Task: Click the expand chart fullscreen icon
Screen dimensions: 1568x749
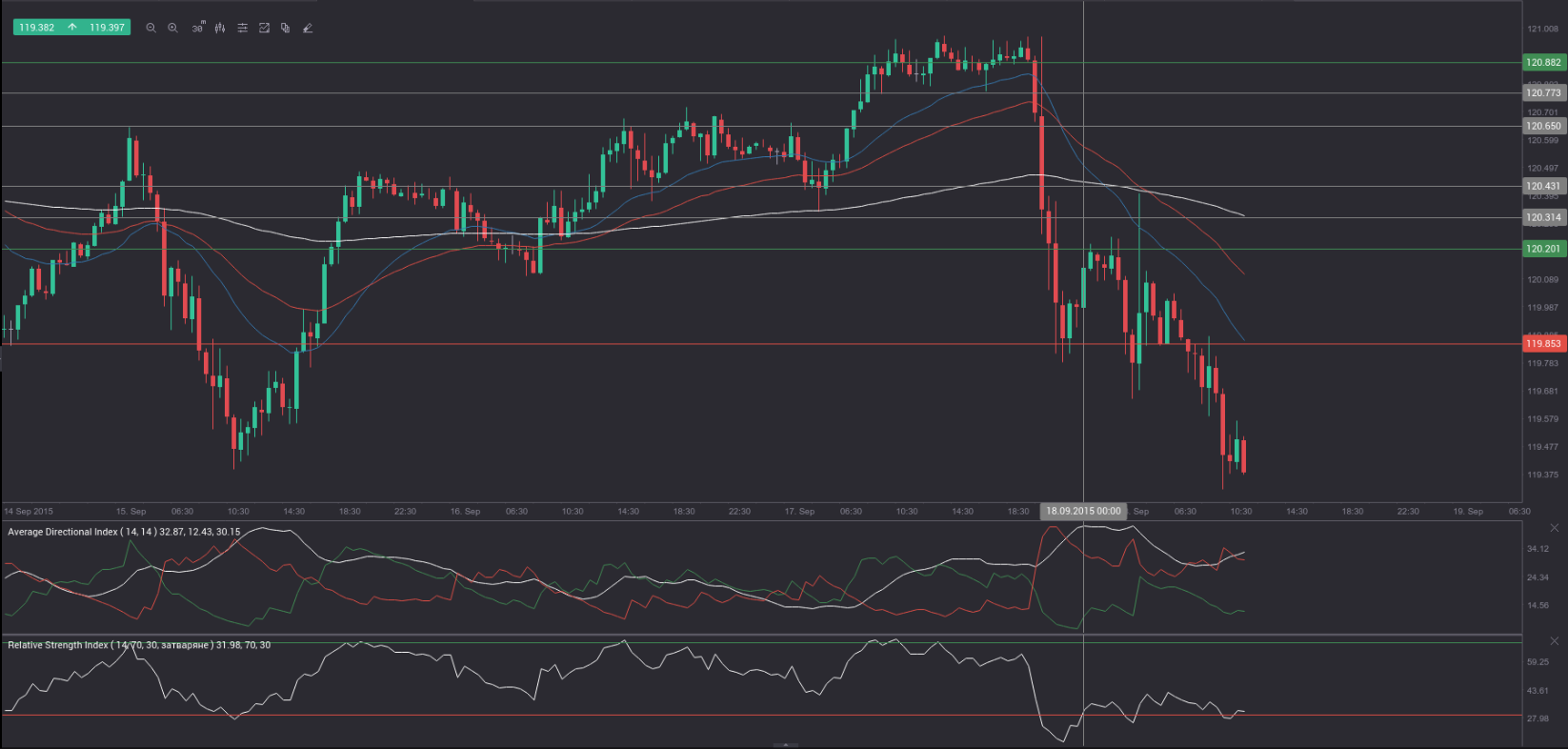Action: pyautogui.click(x=264, y=29)
